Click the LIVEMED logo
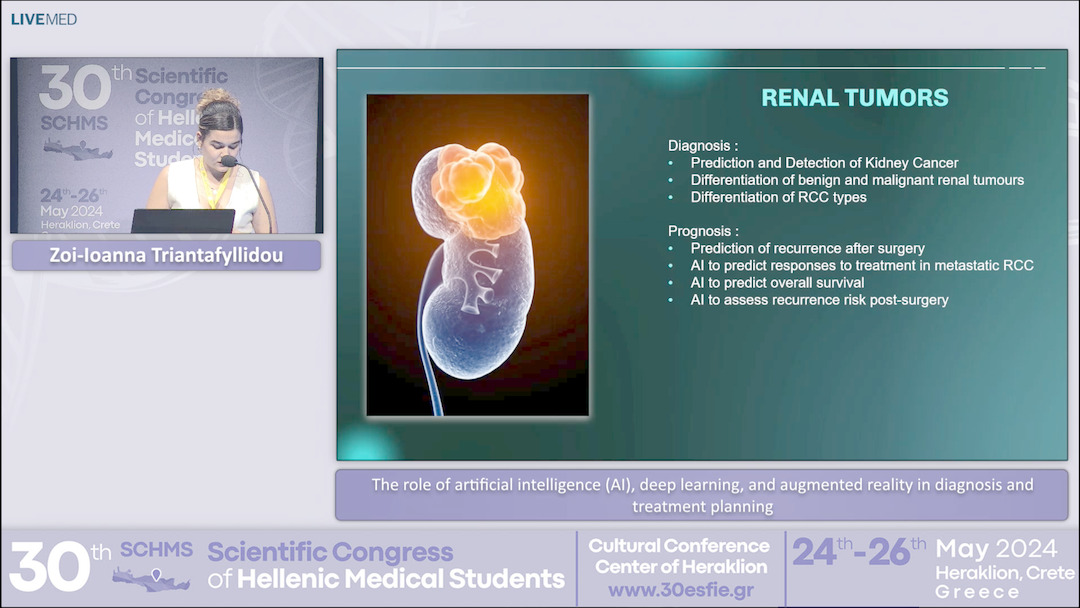The image size is (1080, 608). pyautogui.click(x=43, y=18)
